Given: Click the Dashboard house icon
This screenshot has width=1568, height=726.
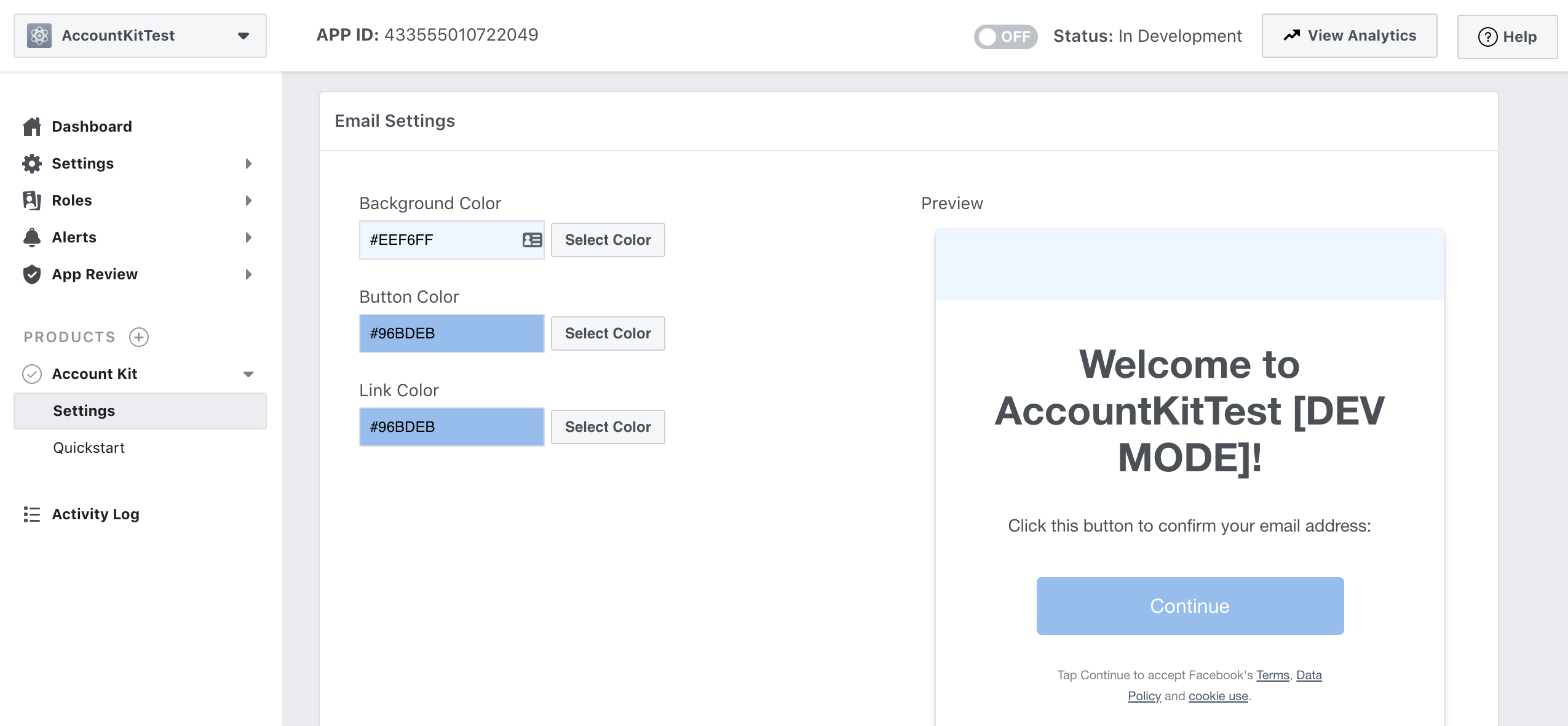Looking at the screenshot, I should point(32,127).
